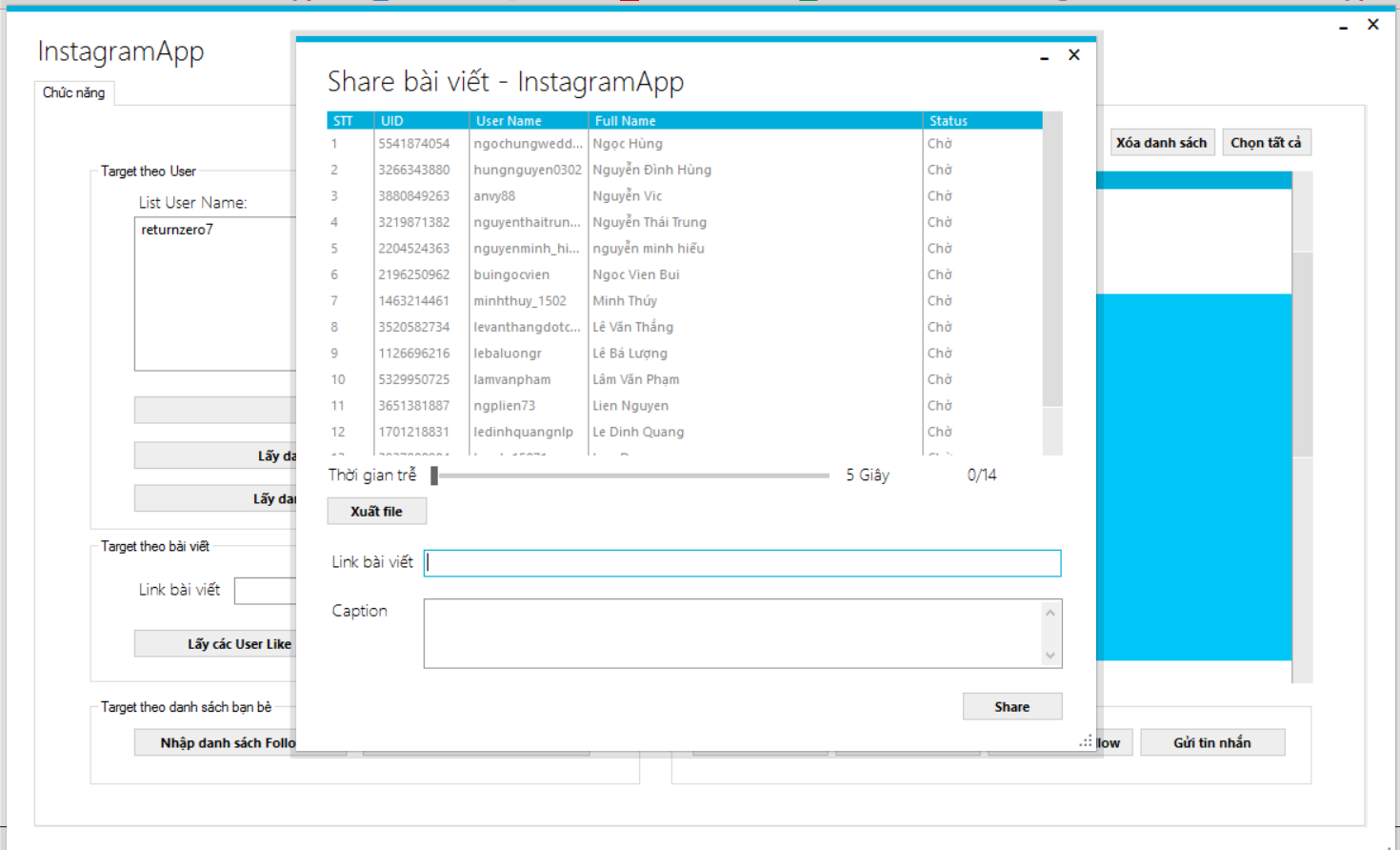
Task: Click the user list vertical scrollbar thumb
Action: [x=1051, y=269]
